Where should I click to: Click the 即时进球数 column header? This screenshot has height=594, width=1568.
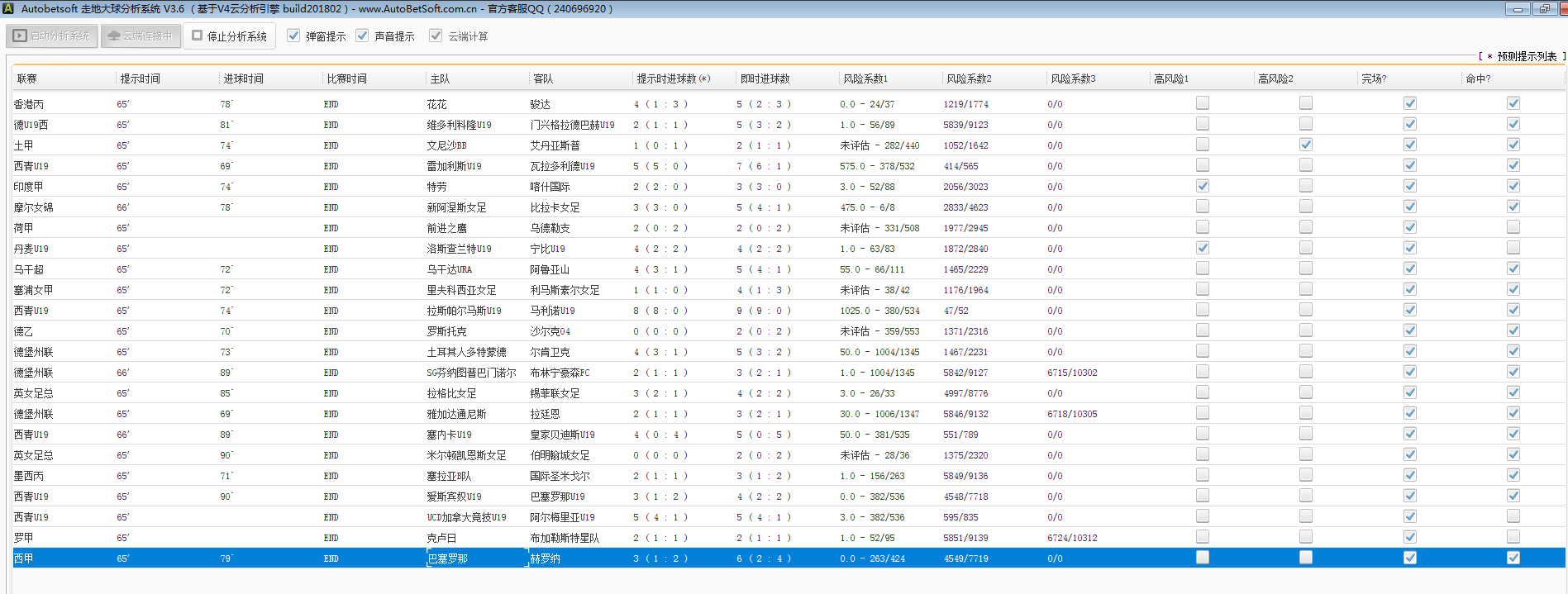tap(765, 78)
